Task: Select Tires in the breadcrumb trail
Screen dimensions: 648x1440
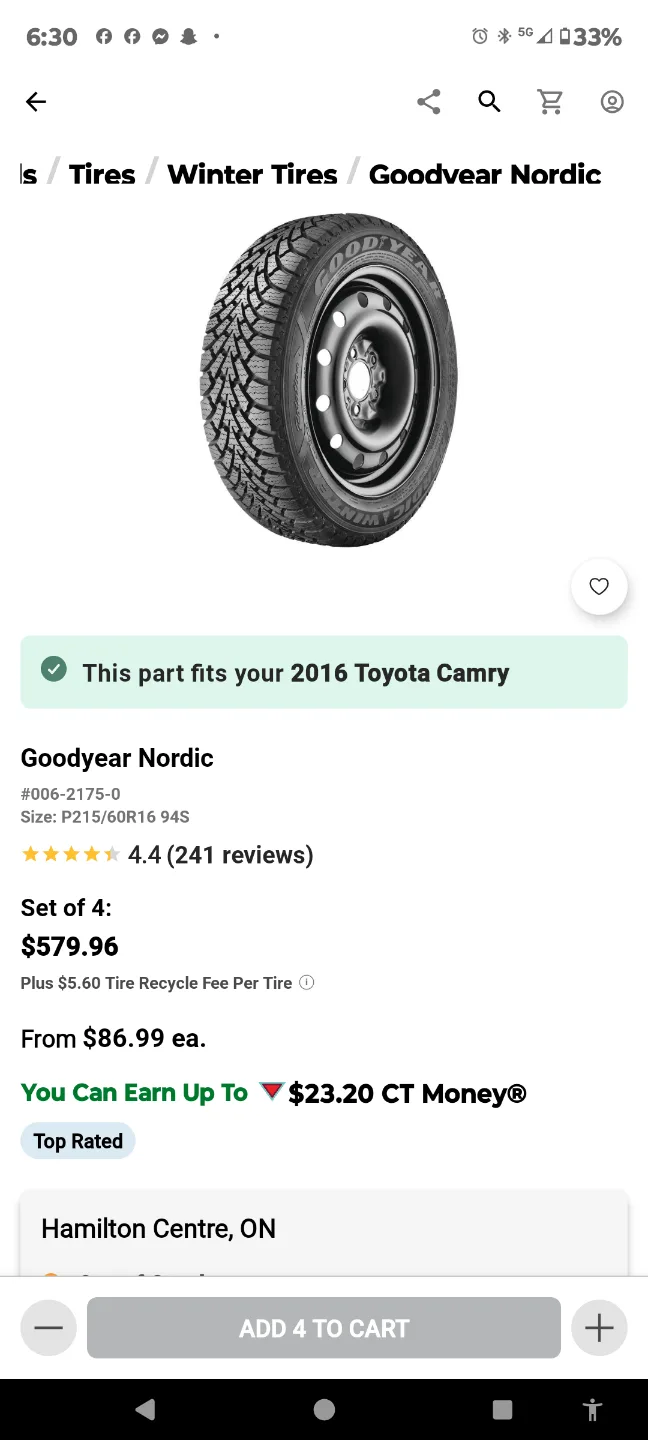Action: (x=101, y=174)
